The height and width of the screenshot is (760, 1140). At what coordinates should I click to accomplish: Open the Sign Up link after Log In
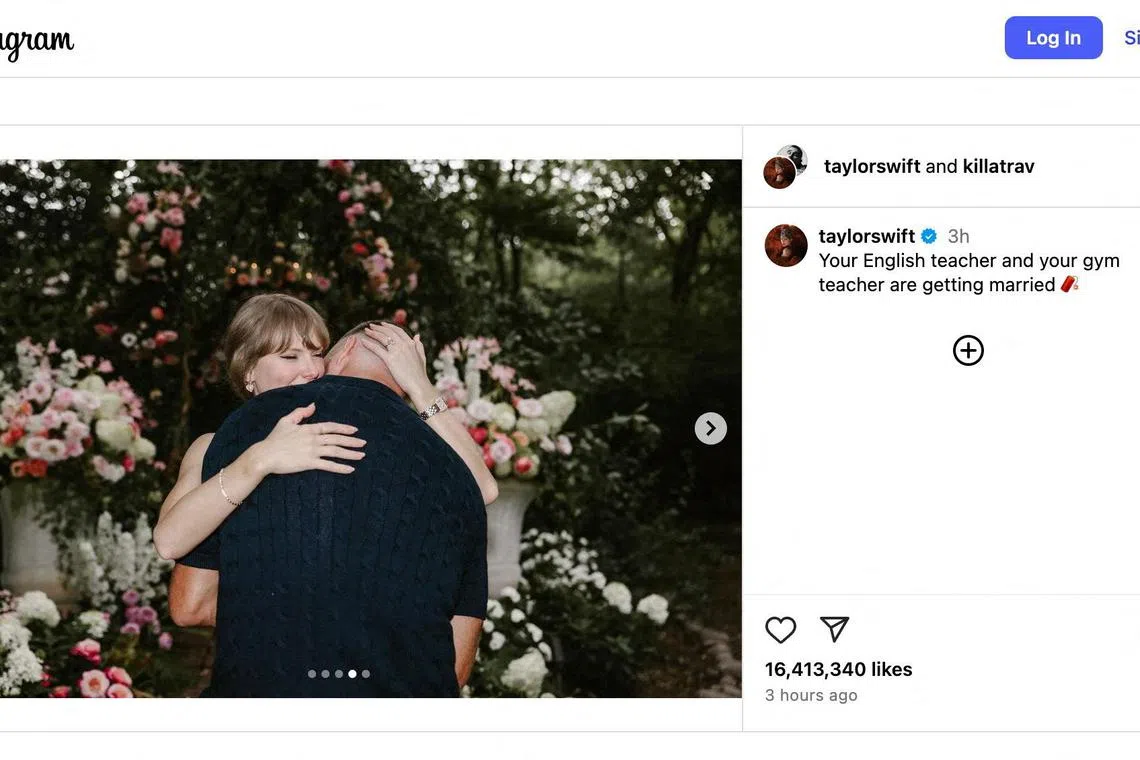click(1131, 38)
